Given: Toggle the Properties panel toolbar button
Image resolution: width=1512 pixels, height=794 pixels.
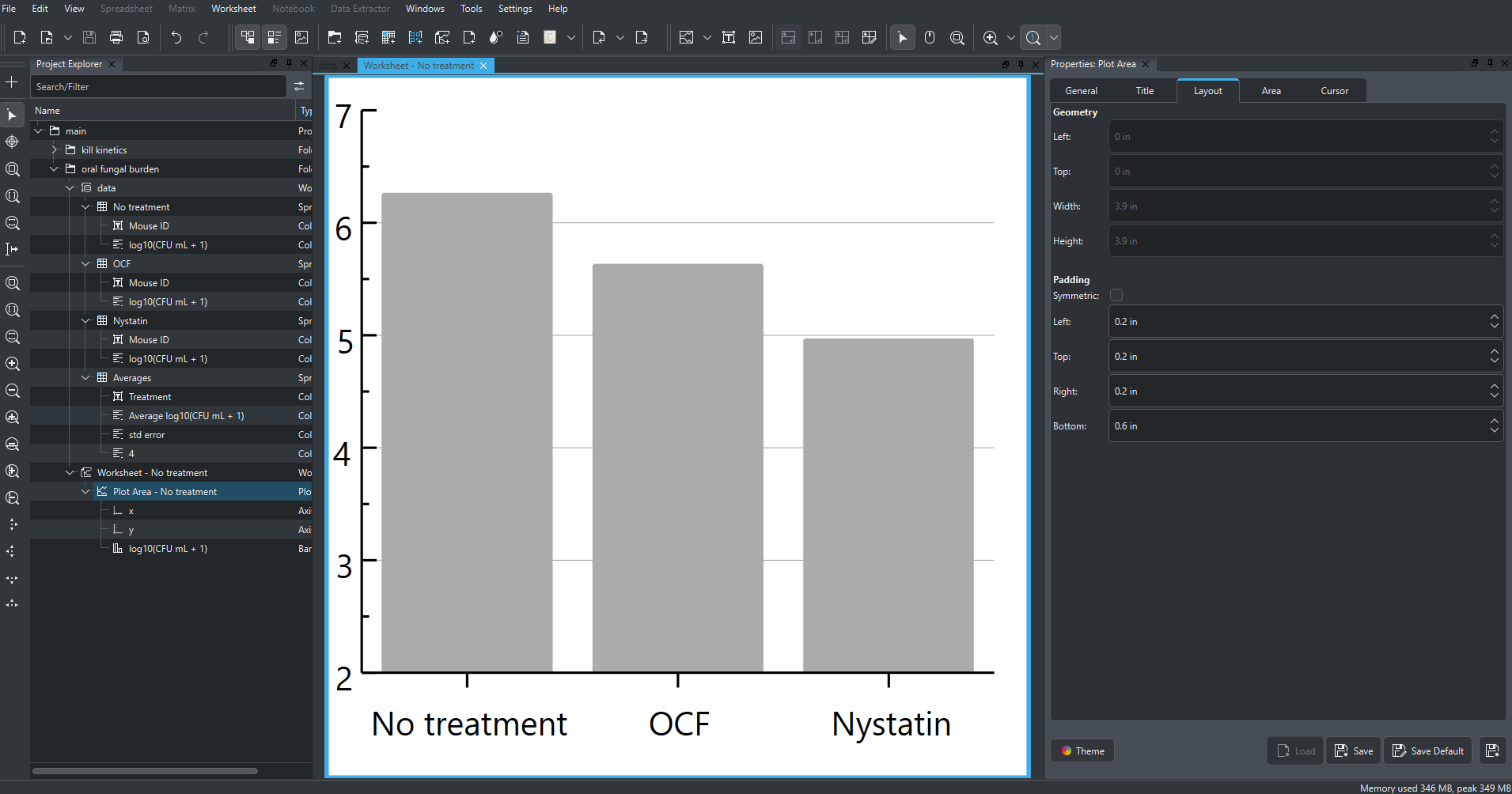Looking at the screenshot, I should 275,37.
